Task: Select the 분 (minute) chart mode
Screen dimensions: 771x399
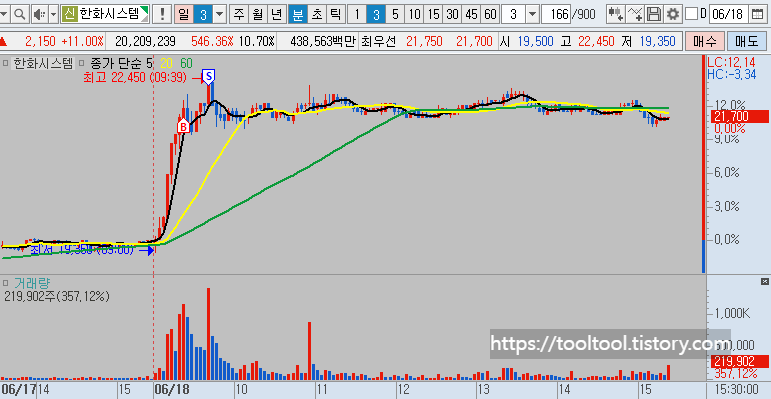Action: pyautogui.click(x=297, y=15)
